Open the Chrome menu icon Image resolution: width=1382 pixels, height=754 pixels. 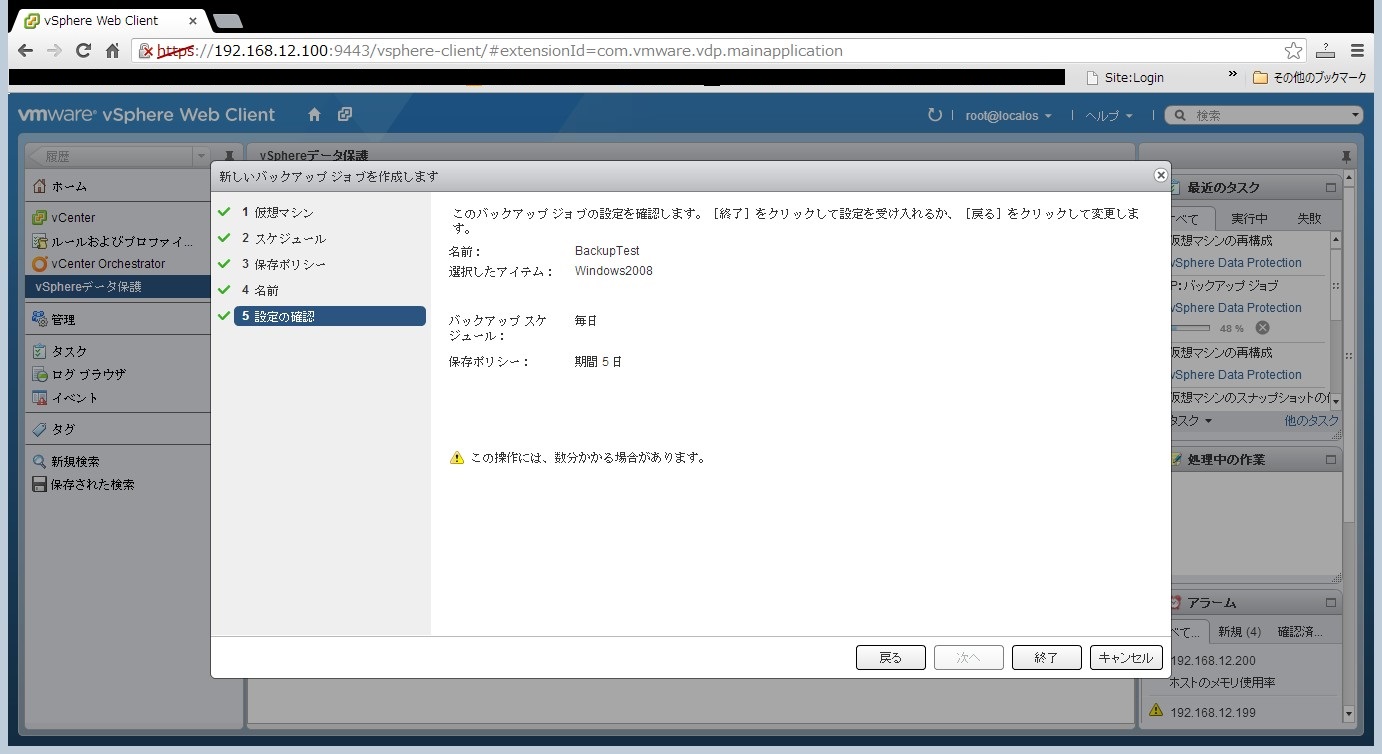pyautogui.click(x=1357, y=50)
